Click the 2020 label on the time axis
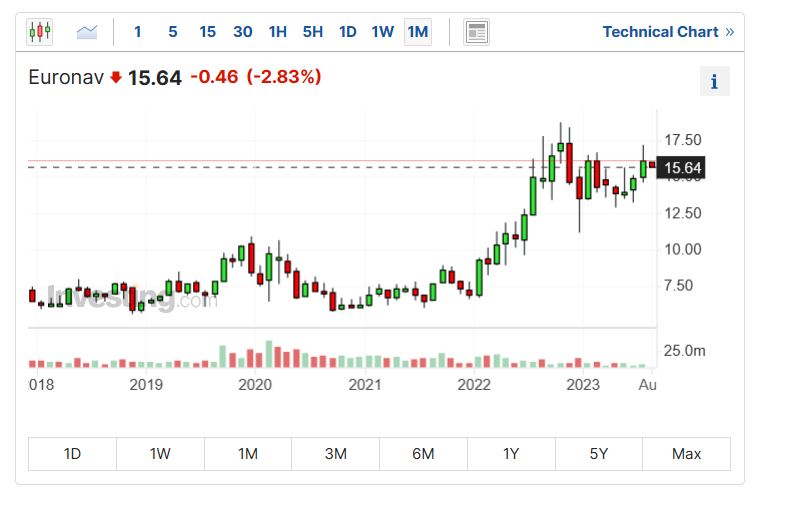The height and width of the screenshot is (514, 789). [255, 385]
